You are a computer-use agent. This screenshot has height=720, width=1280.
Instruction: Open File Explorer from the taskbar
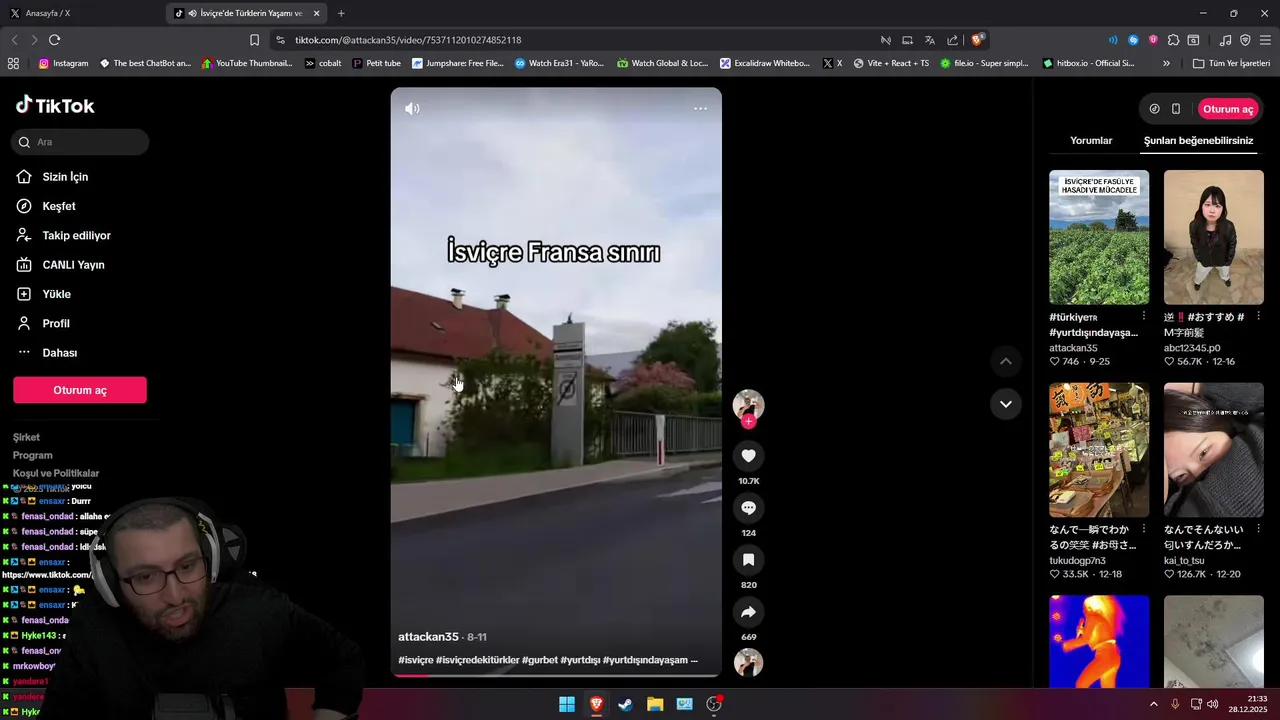coord(655,704)
